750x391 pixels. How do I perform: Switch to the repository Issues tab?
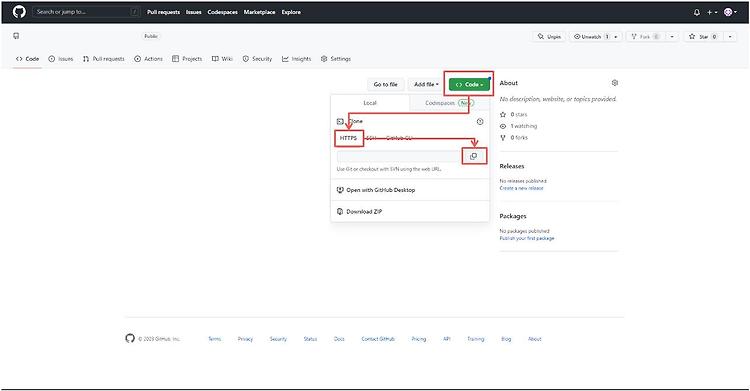(x=61, y=59)
